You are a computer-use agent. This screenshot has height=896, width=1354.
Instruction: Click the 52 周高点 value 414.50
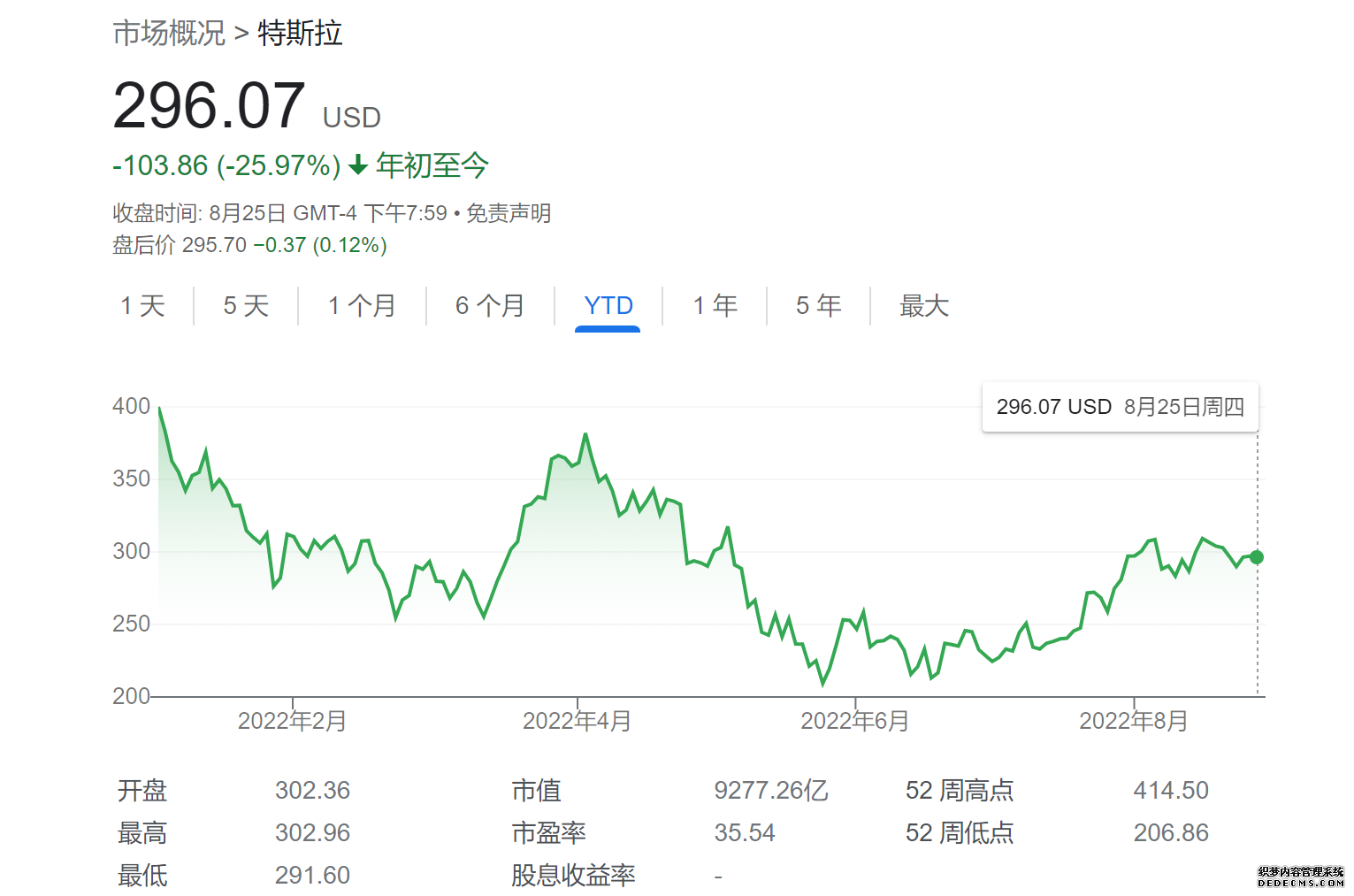click(x=1171, y=790)
